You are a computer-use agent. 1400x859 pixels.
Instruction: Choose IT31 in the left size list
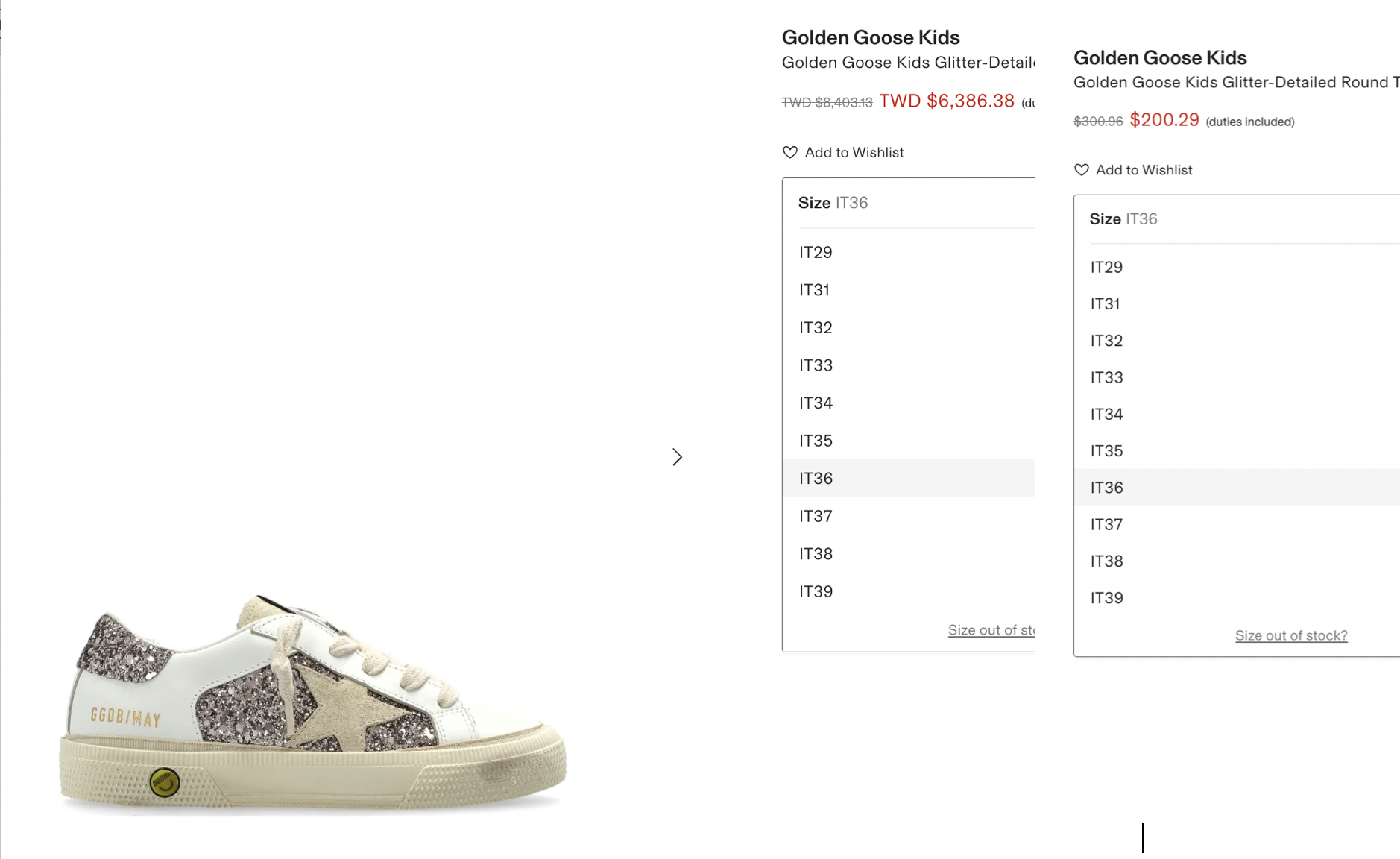(x=814, y=290)
